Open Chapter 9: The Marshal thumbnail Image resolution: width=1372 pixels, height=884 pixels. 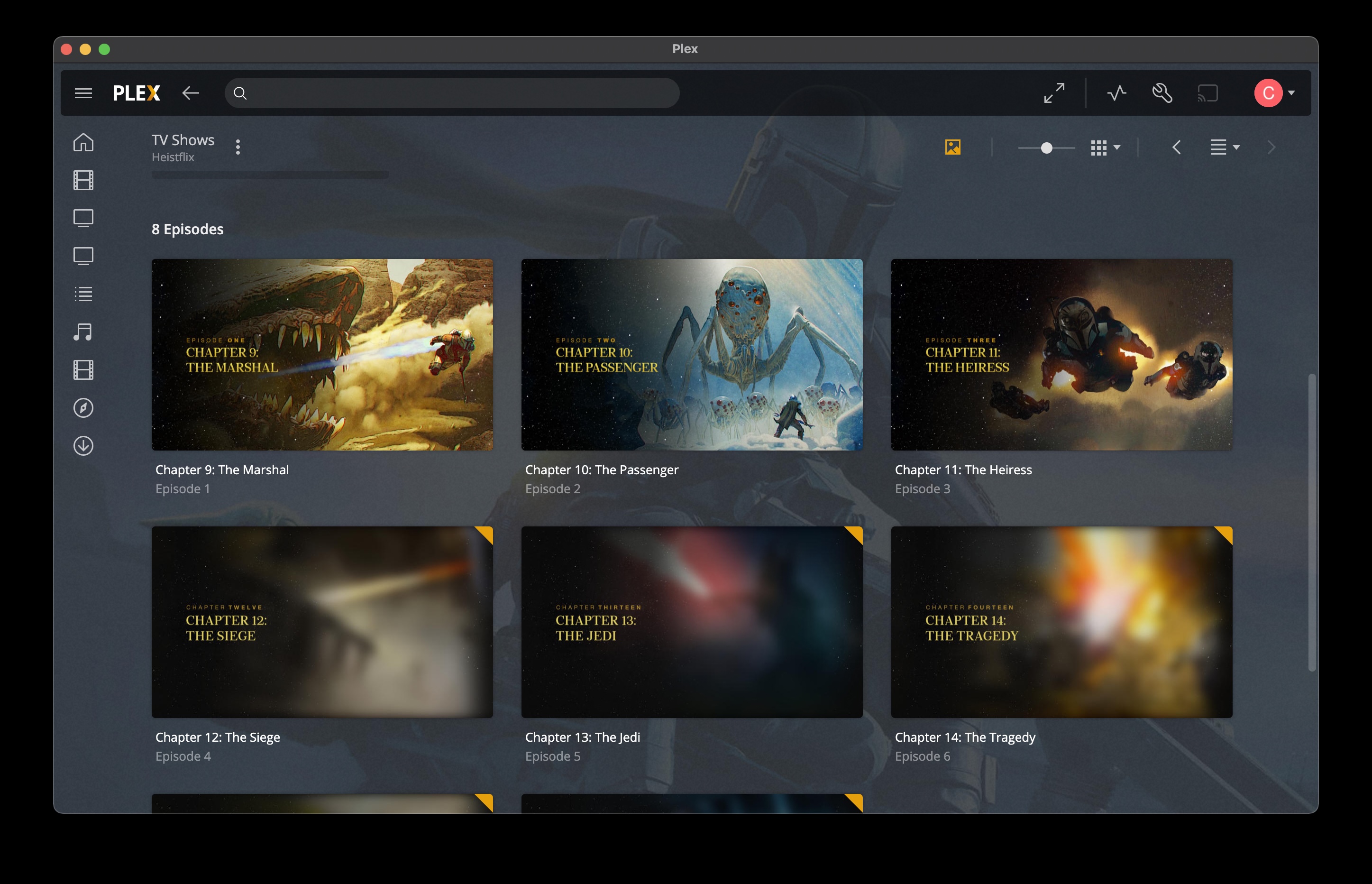click(x=322, y=355)
